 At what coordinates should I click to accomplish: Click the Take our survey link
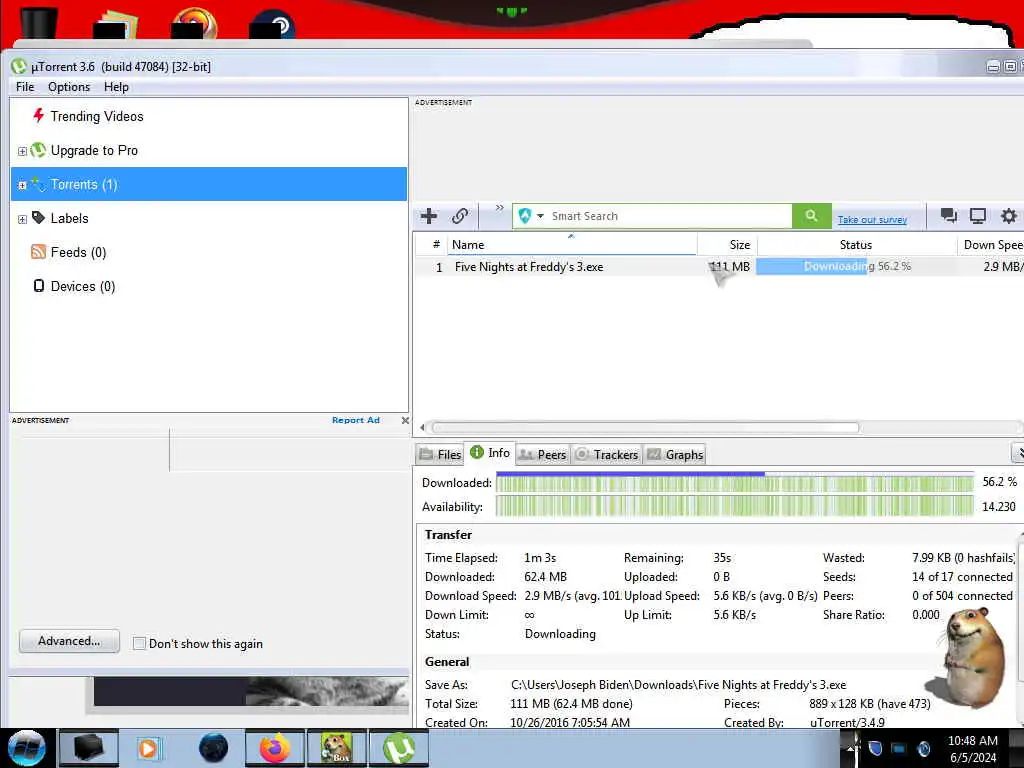(x=872, y=220)
